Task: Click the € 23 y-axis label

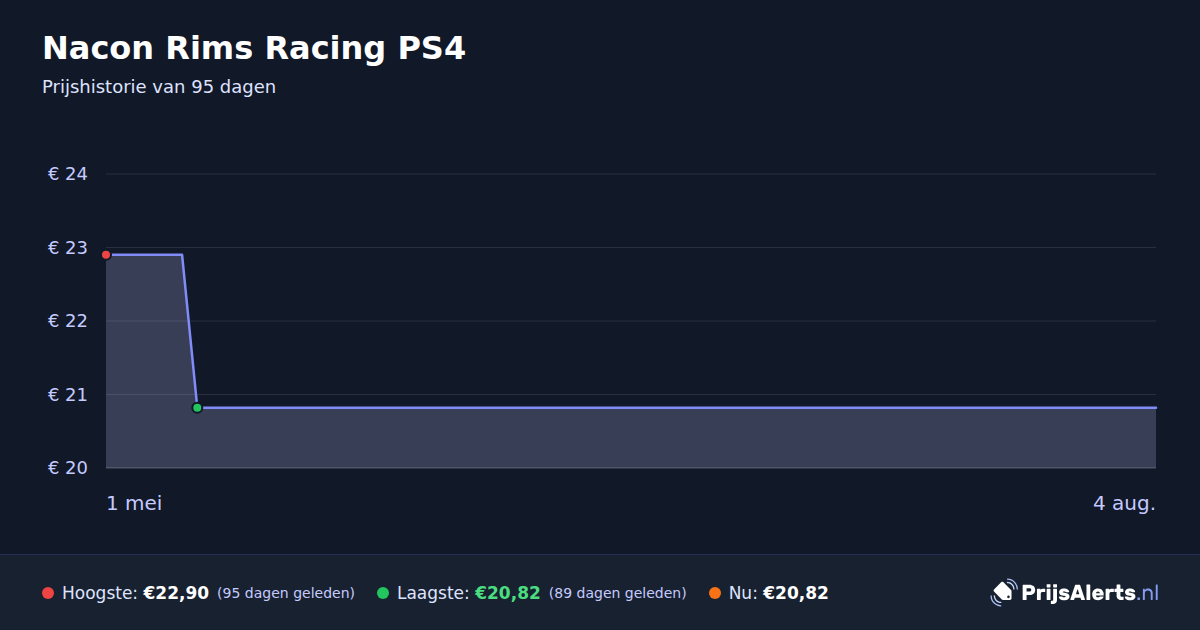Action: (x=68, y=248)
